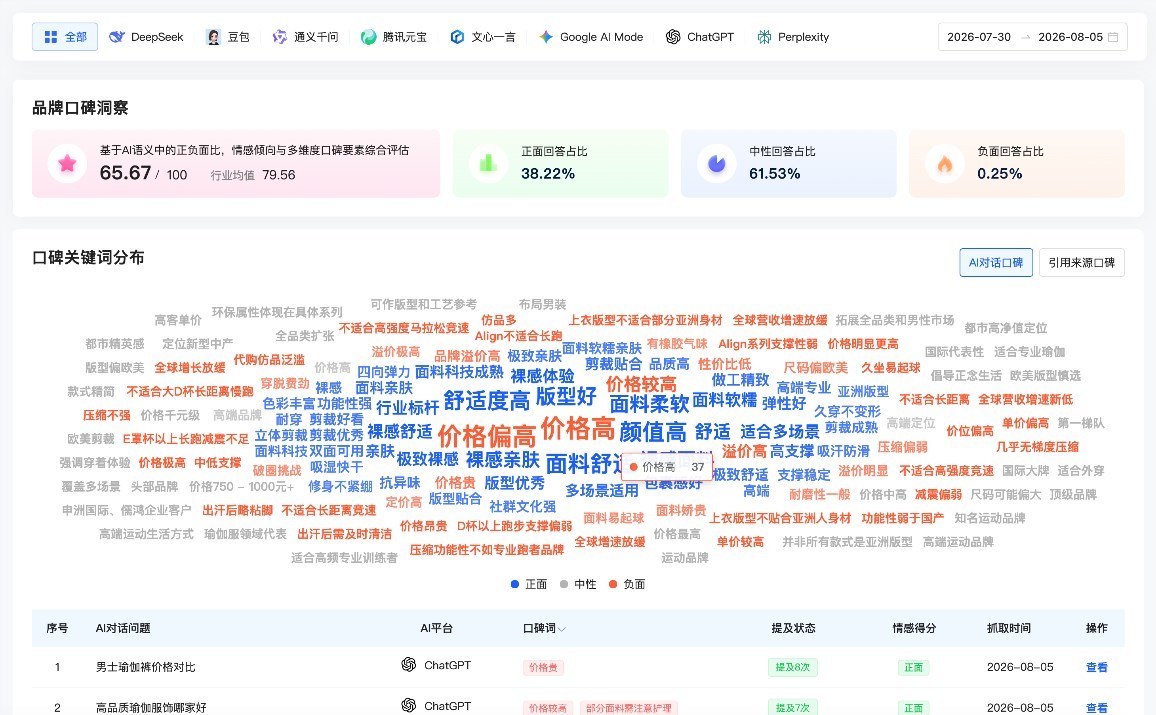
Task: Click the ChatGPT logo in the 男士瑜伽裤价格对比 row
Action: pos(408,665)
